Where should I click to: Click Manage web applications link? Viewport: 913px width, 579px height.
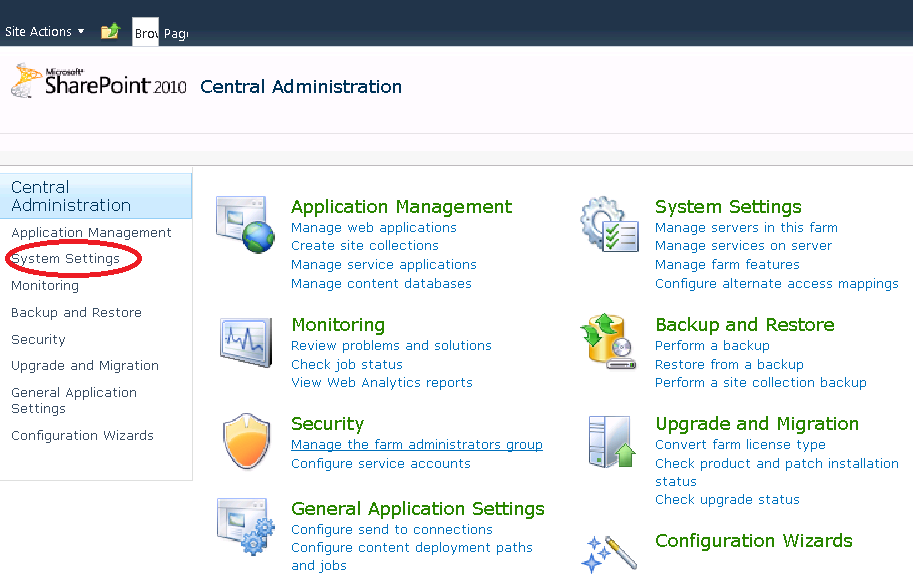[x=374, y=227]
